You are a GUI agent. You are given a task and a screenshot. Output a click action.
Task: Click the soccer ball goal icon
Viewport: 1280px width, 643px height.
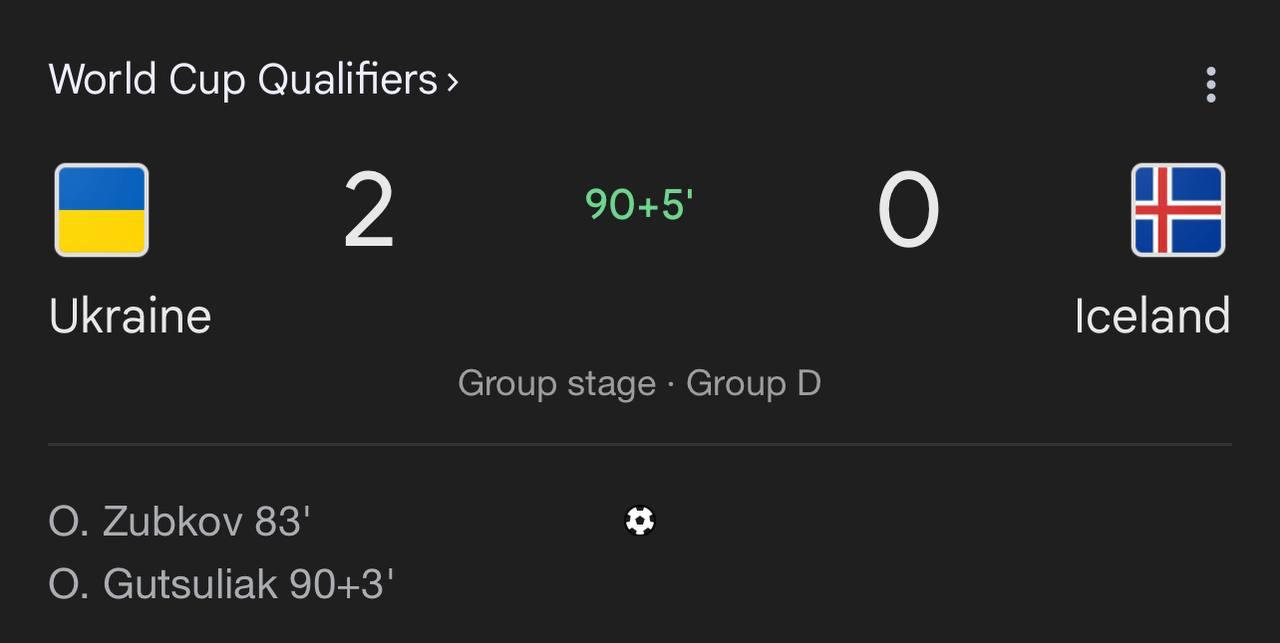pos(640,521)
